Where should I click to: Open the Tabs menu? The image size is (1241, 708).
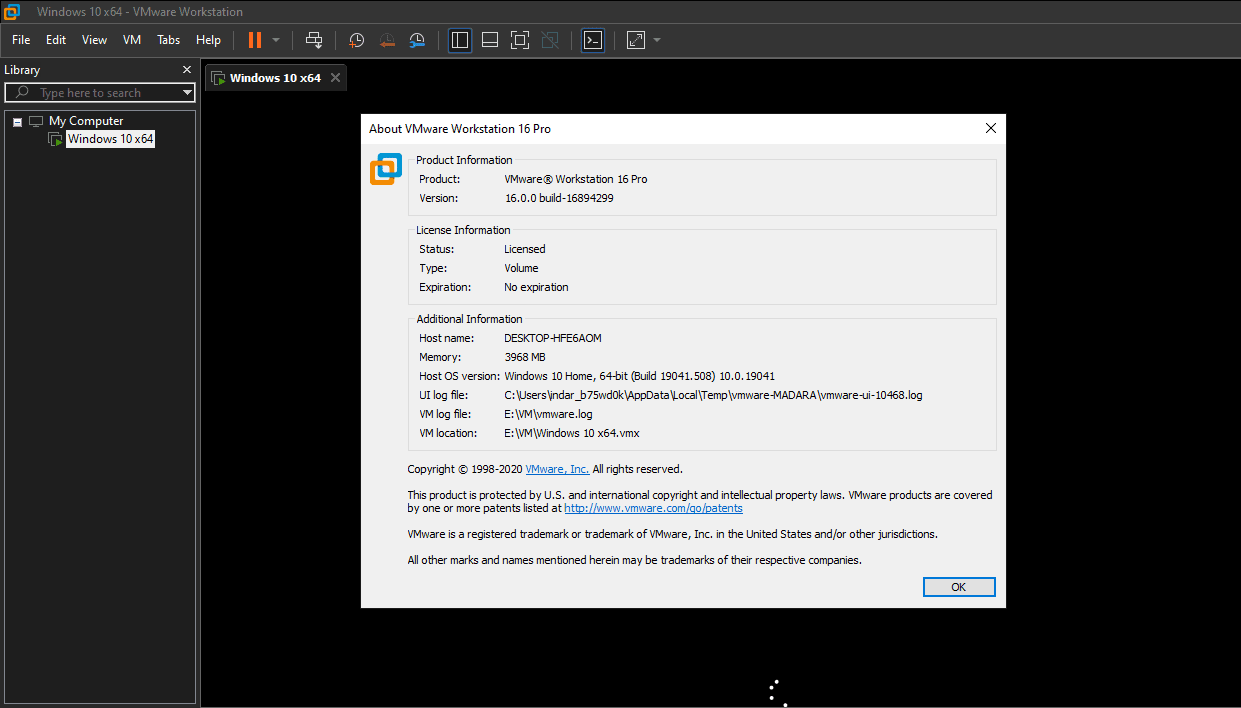169,40
